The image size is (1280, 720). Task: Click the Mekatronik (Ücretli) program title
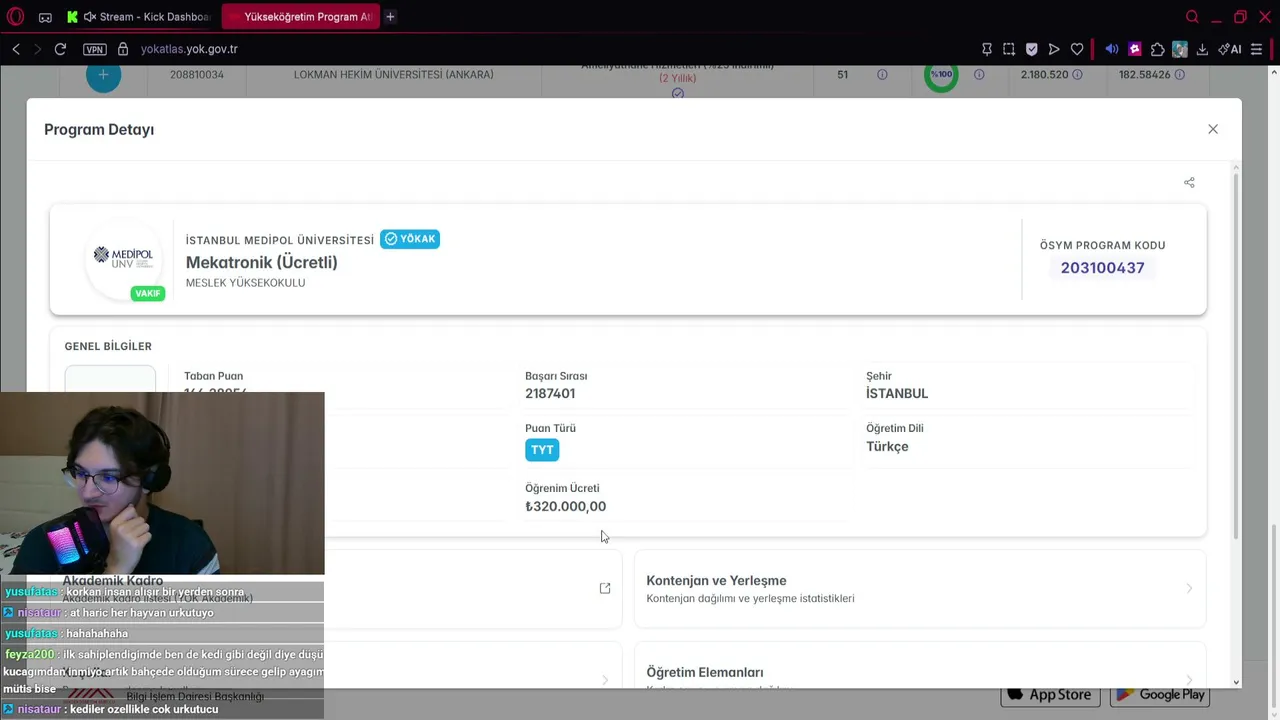[x=262, y=262]
